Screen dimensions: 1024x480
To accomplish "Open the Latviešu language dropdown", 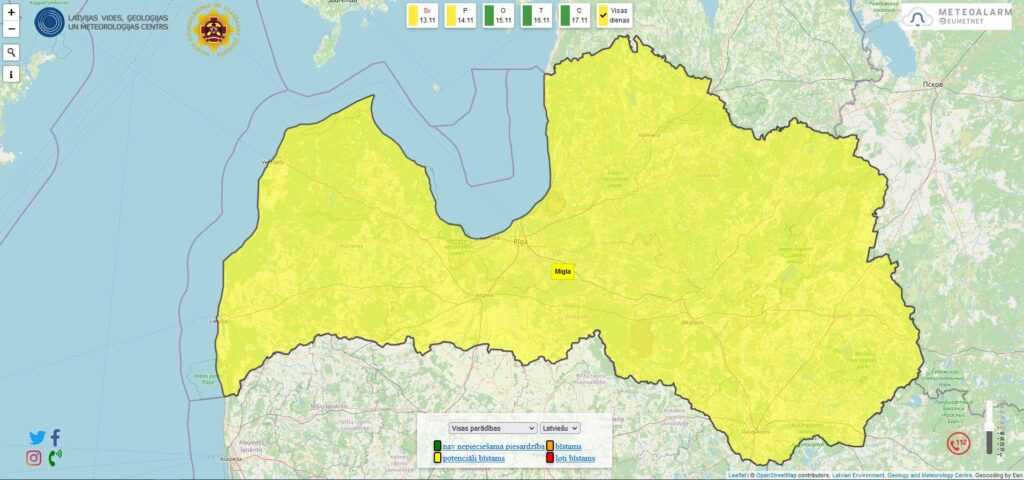I will (x=561, y=428).
